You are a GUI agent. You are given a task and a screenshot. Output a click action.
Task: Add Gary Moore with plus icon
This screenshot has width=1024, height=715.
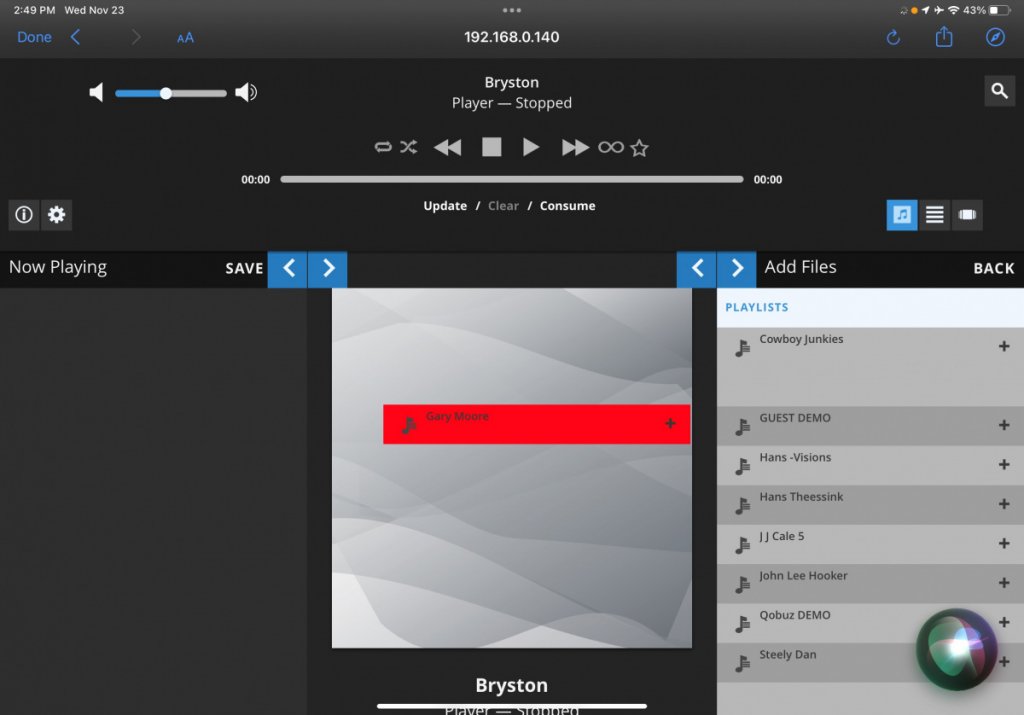click(x=670, y=424)
